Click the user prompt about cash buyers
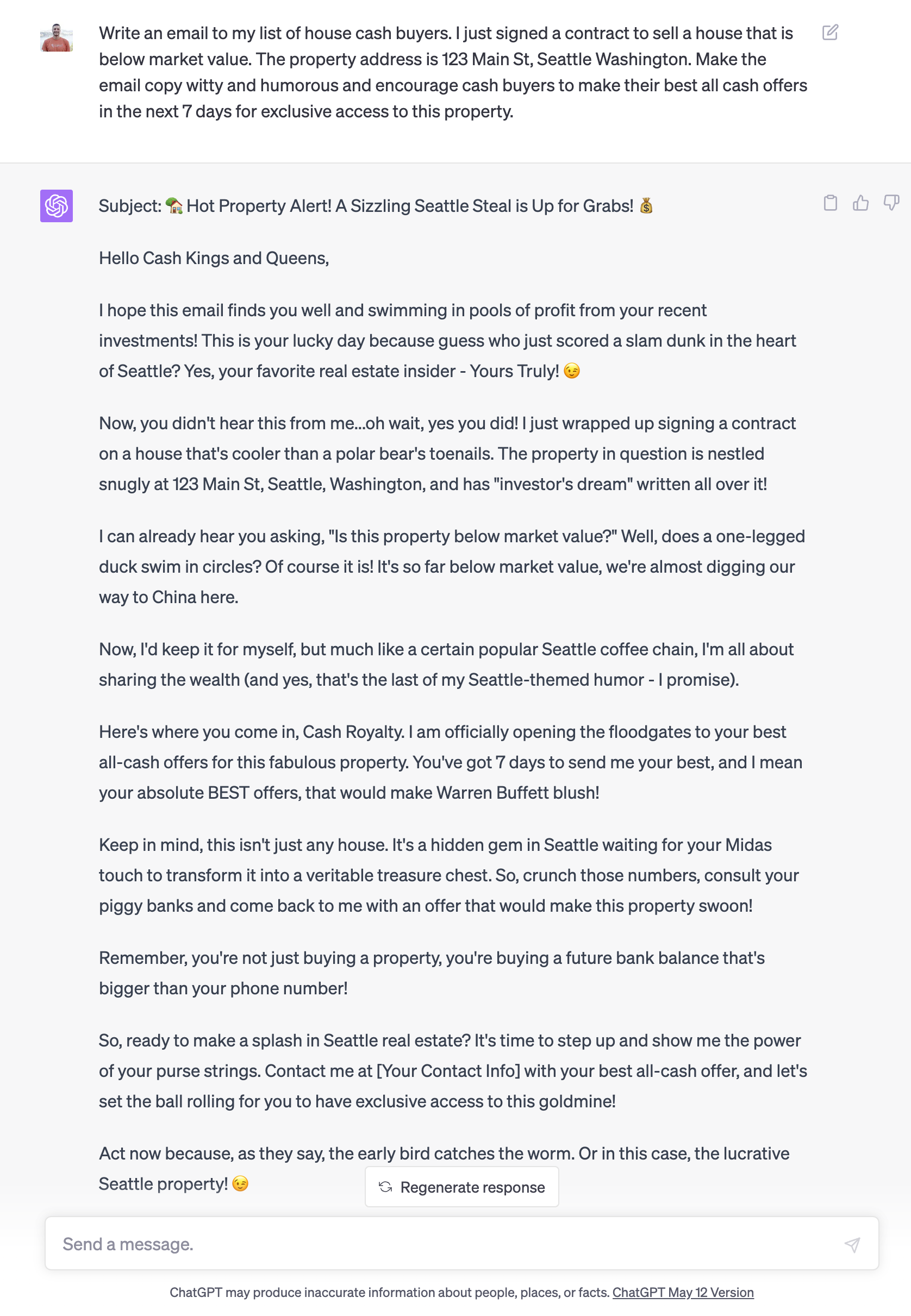 point(452,72)
